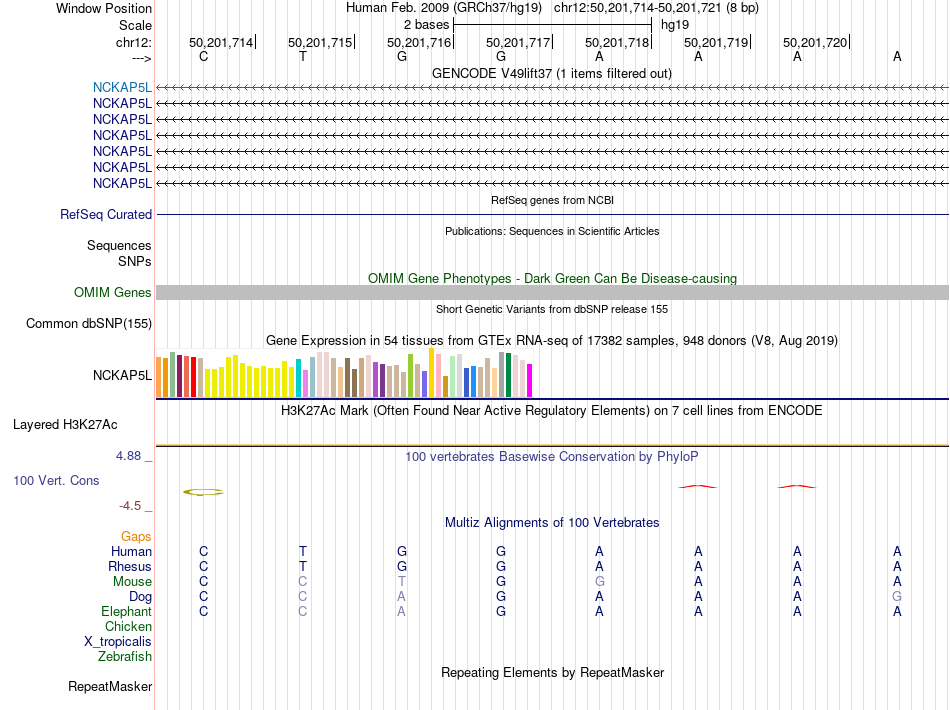Click the 2 bases scale bar
The image size is (950, 710).
[552, 24]
